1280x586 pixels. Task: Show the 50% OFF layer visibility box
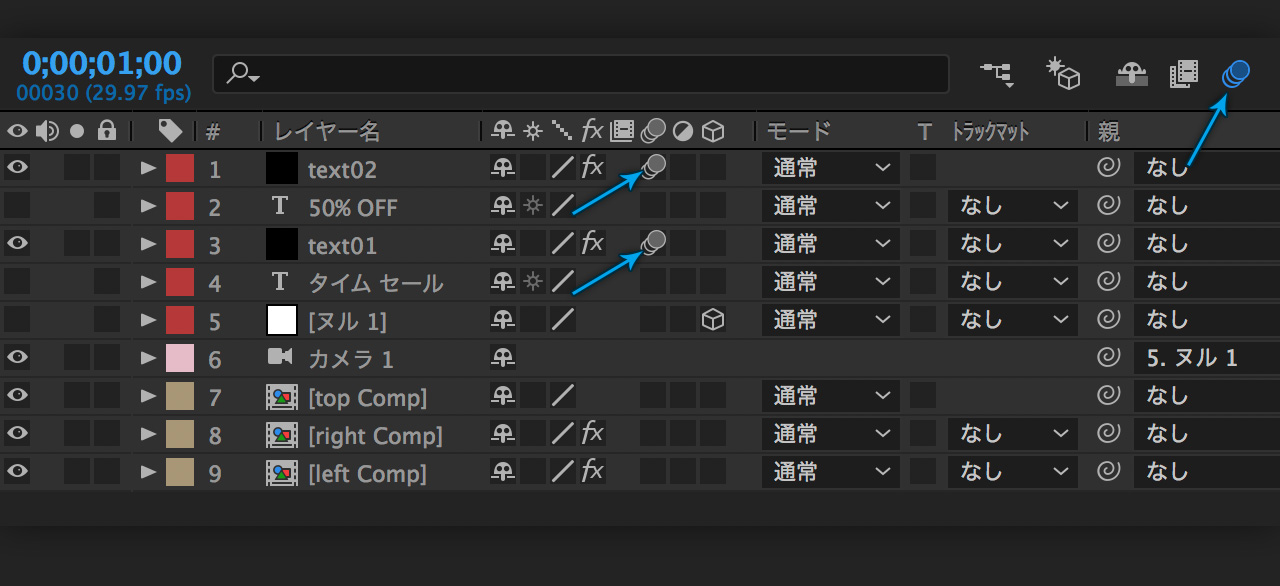point(17,206)
